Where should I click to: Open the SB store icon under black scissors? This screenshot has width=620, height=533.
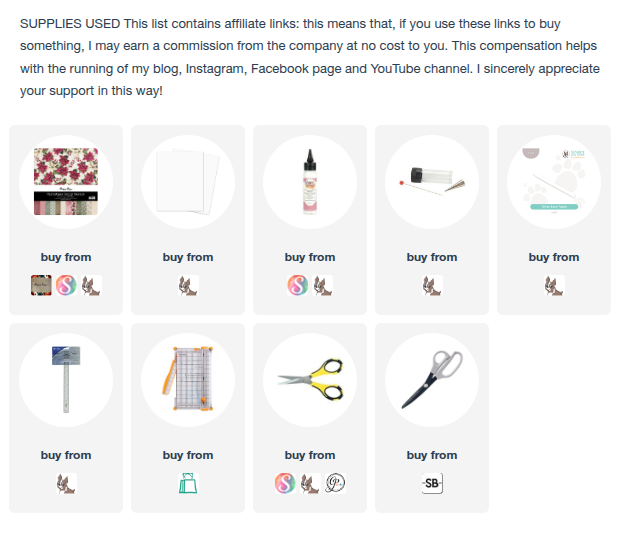432,484
